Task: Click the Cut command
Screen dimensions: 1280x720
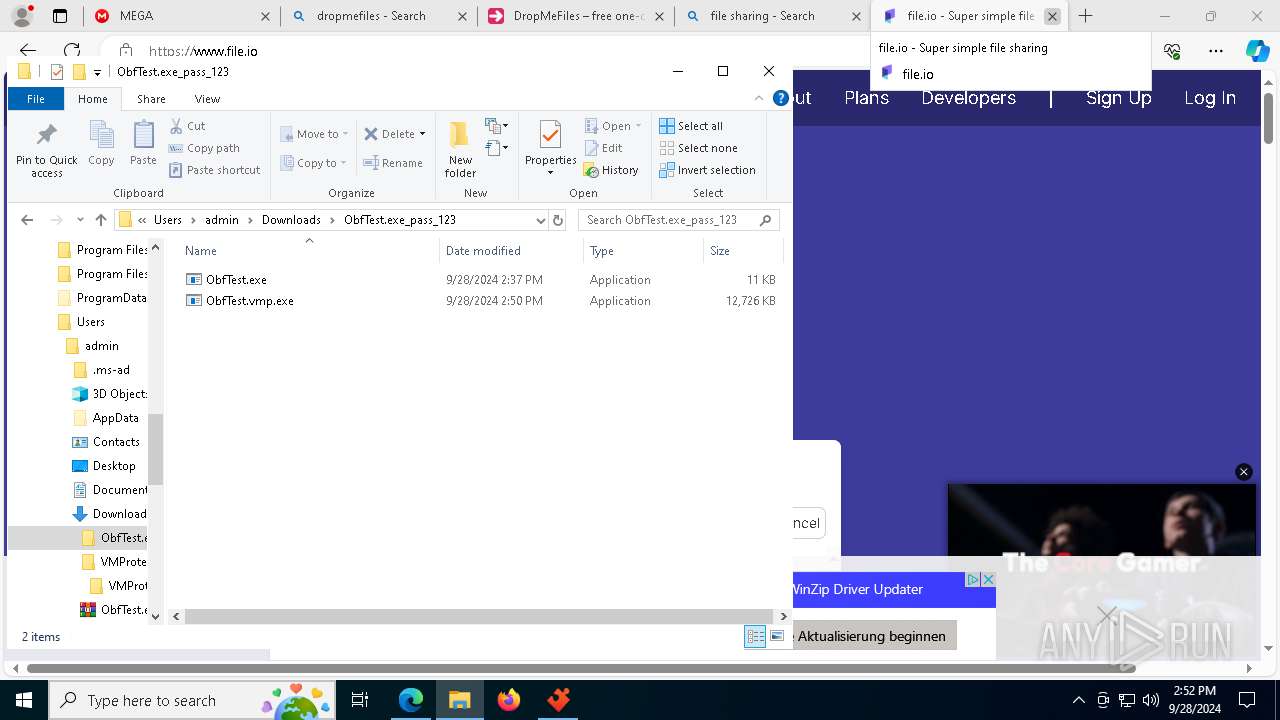Action: pos(187,126)
